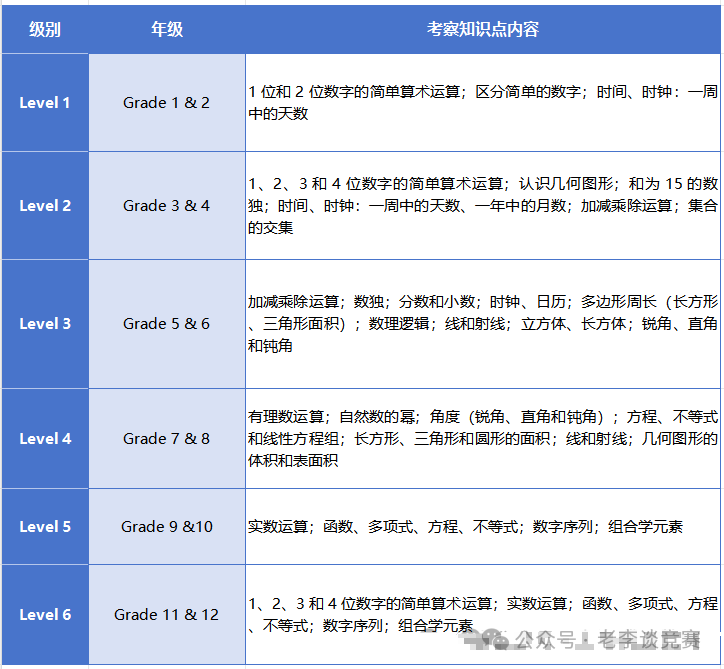The image size is (724, 669).
Task: Select the Level 4 cell
Action: 45,439
